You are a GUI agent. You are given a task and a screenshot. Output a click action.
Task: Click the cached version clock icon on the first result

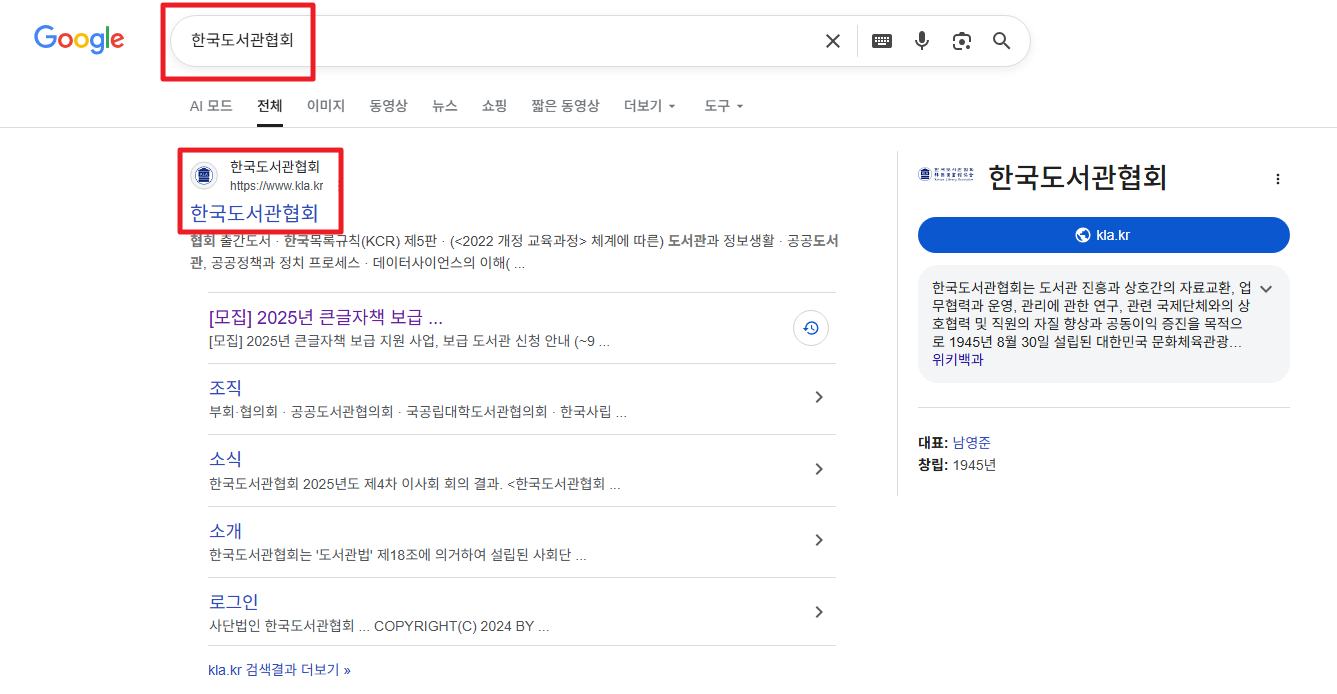pos(811,328)
